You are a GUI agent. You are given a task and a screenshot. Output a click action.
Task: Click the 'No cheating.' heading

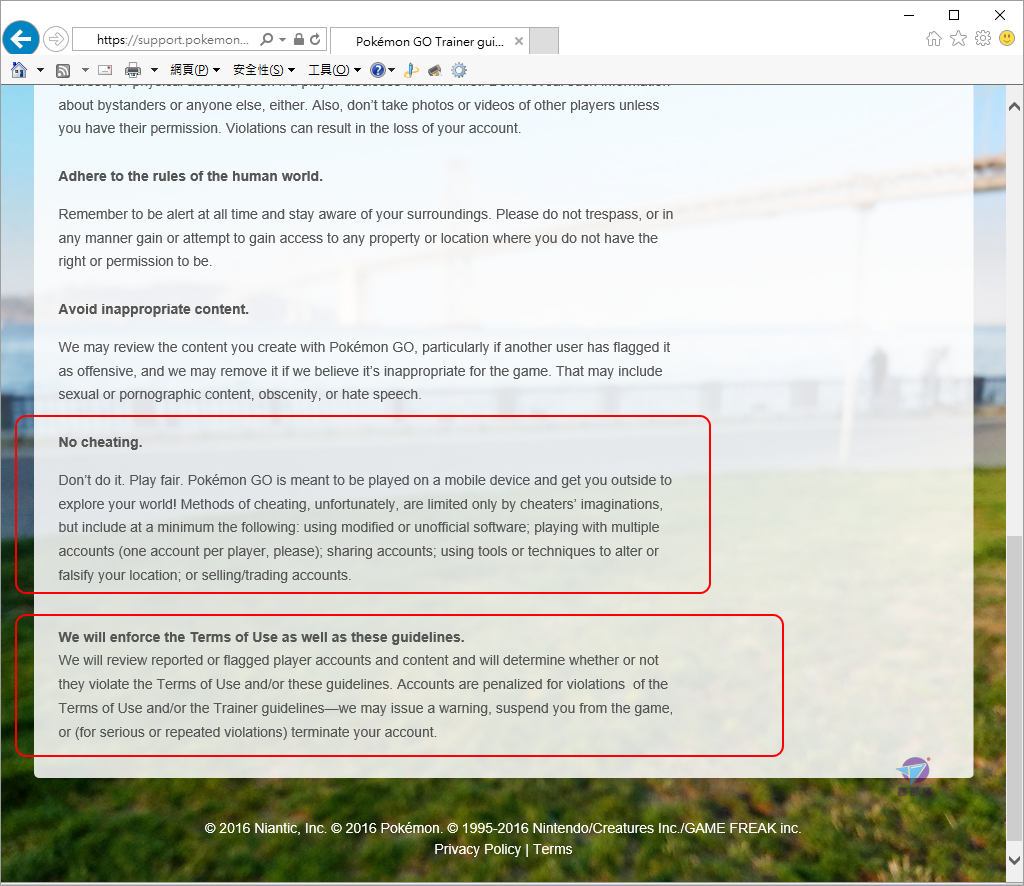click(x=101, y=443)
